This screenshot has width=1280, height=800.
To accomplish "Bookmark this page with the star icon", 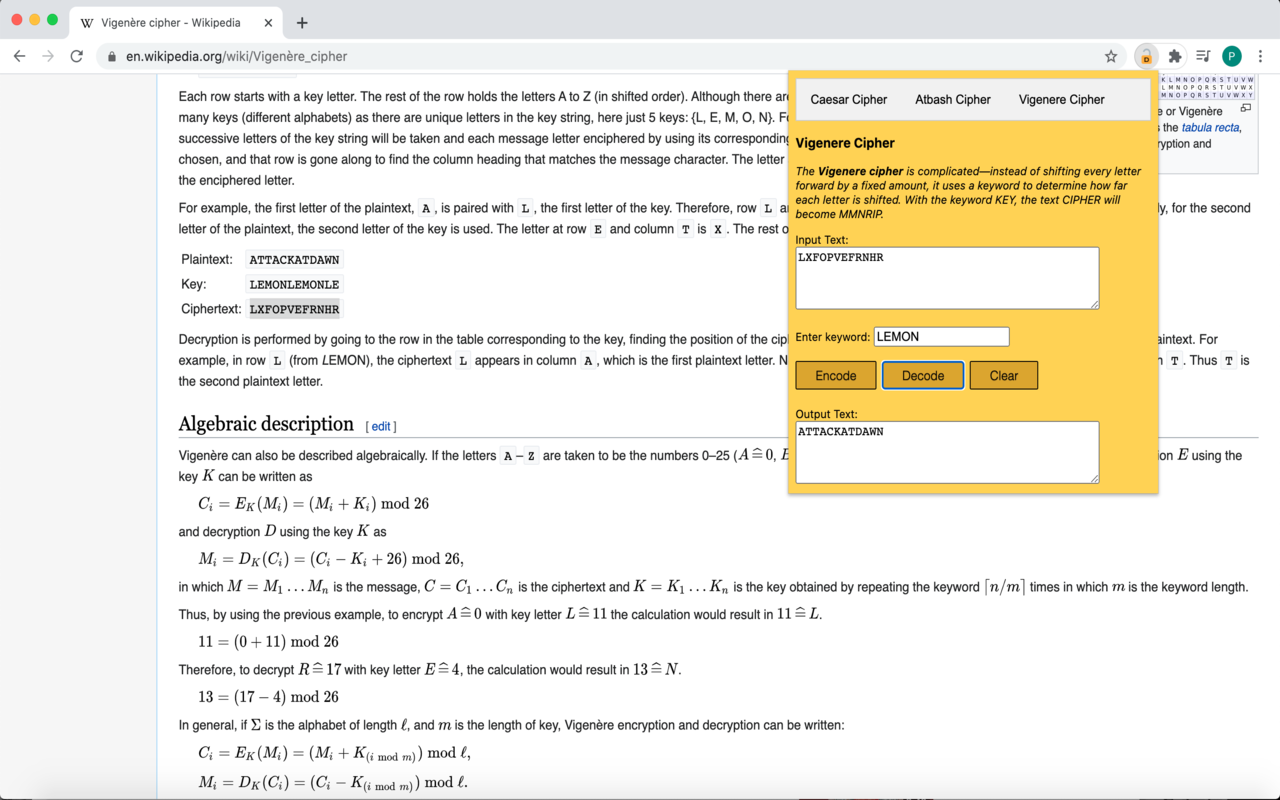I will (x=1111, y=56).
